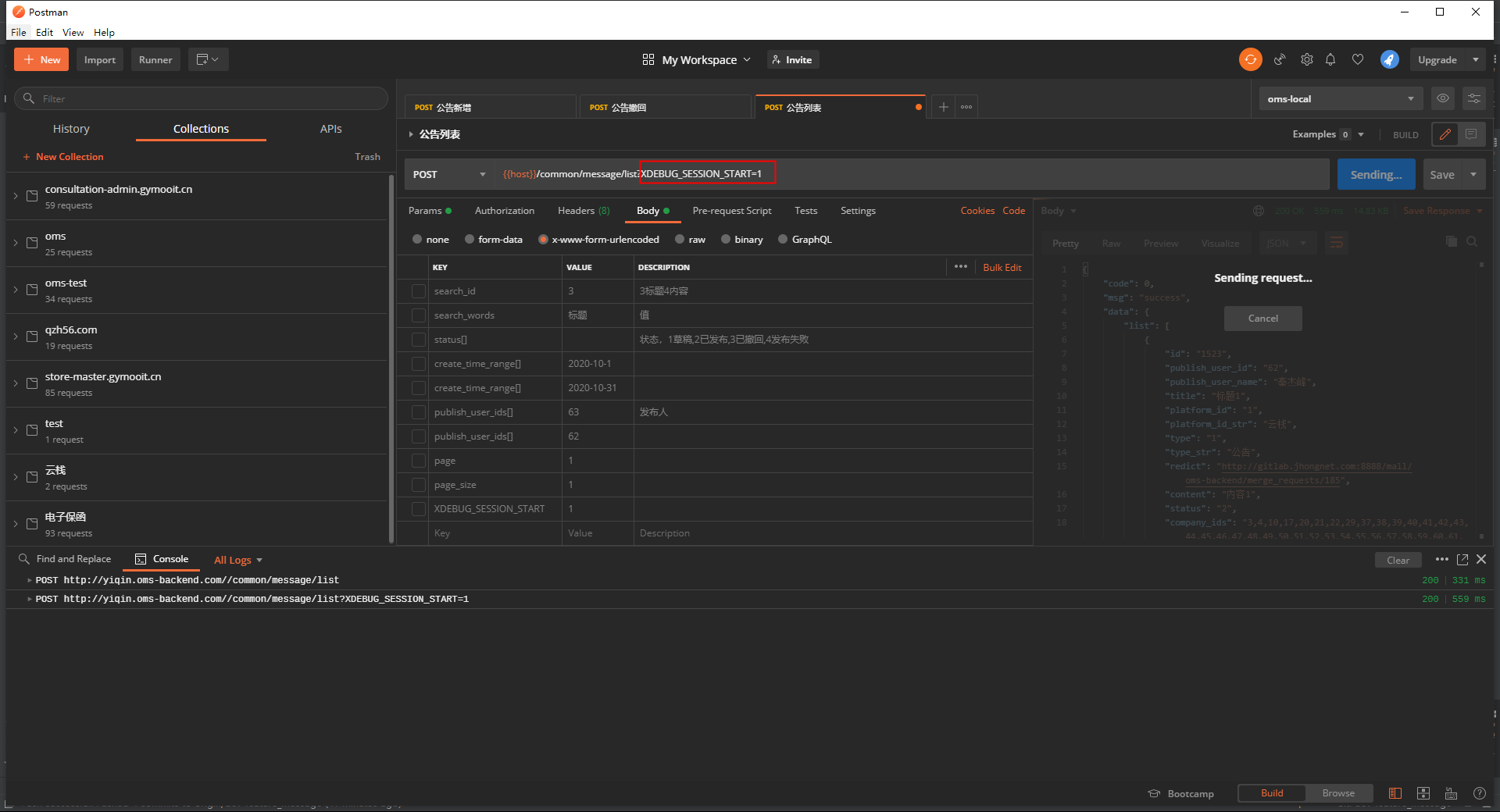Open the Pre-request Script tab
The height and width of the screenshot is (812, 1500).
click(x=731, y=211)
